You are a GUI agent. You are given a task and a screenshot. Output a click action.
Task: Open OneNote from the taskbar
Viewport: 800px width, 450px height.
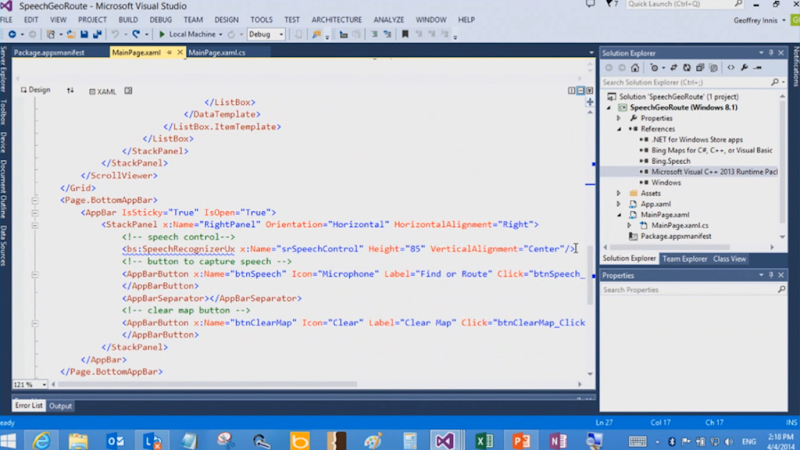tap(558, 440)
